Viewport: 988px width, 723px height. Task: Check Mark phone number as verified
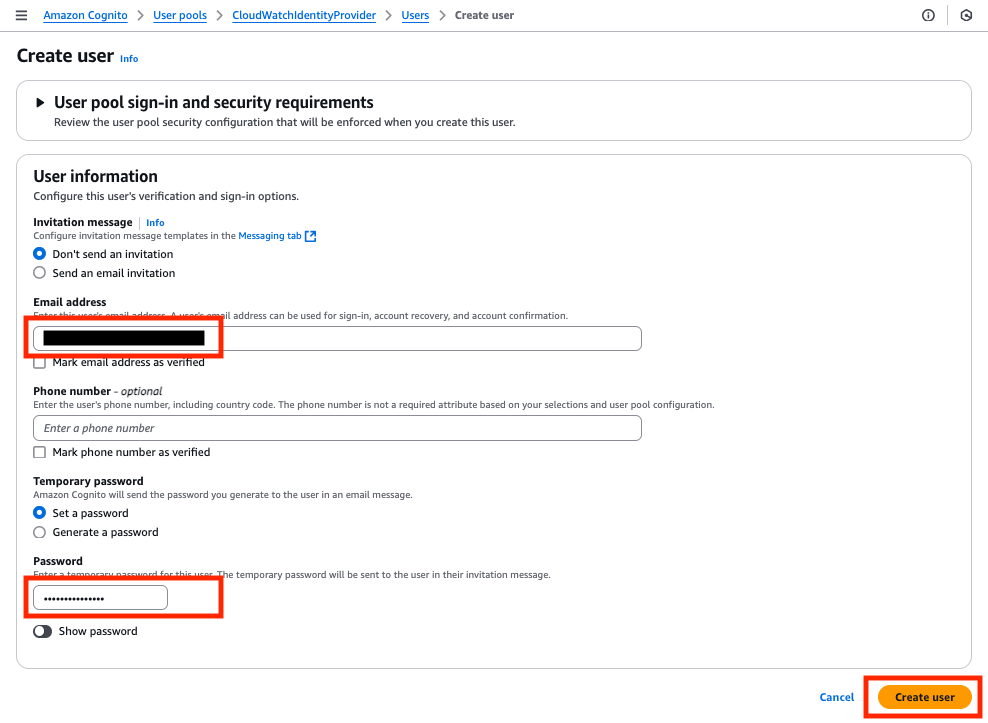point(40,452)
